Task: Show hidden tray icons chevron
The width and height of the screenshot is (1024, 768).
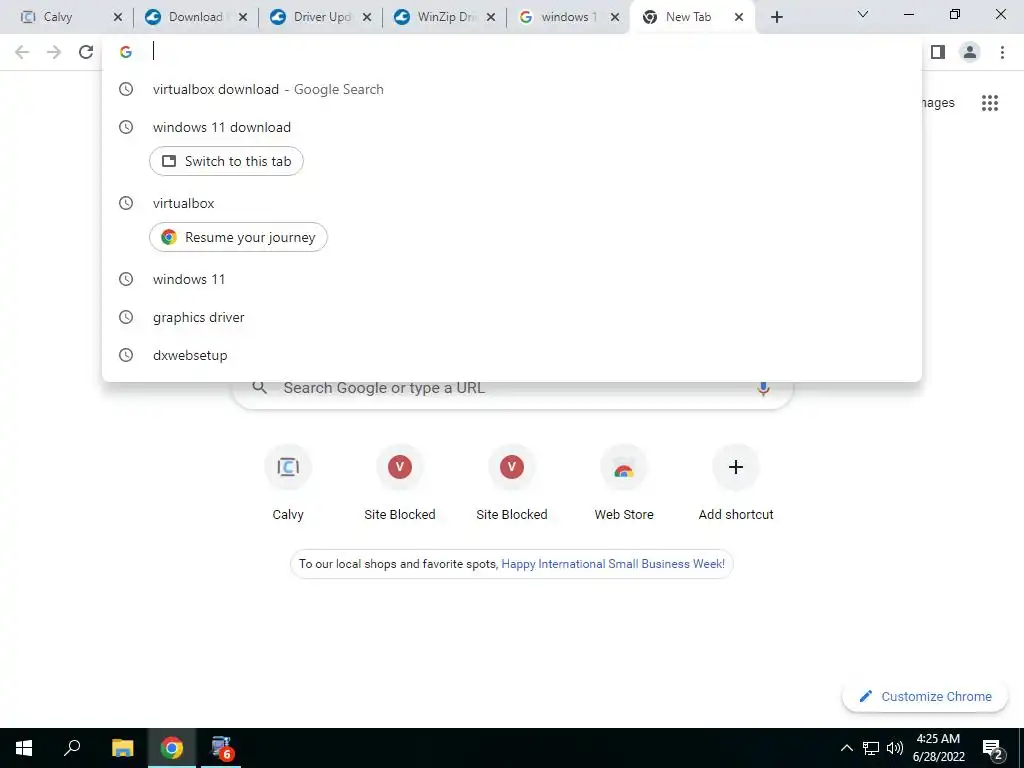Action: [x=846, y=748]
